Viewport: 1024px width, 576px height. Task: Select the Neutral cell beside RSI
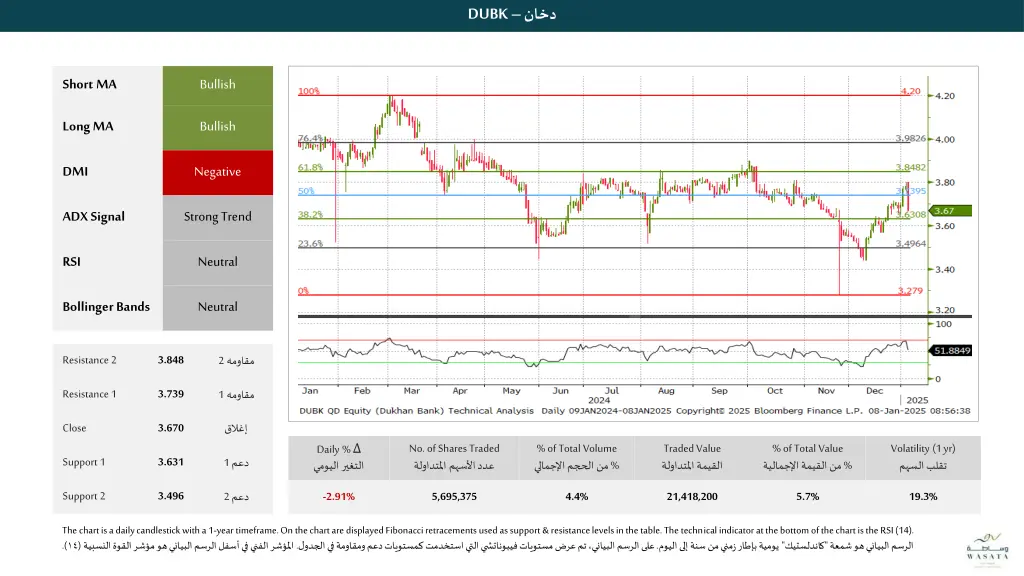(217, 263)
